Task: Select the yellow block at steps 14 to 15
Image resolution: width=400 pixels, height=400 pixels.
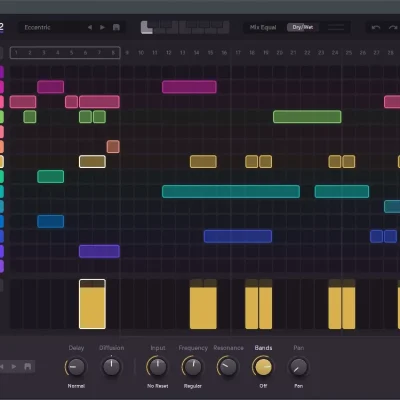Action: pyautogui.click(x=203, y=162)
